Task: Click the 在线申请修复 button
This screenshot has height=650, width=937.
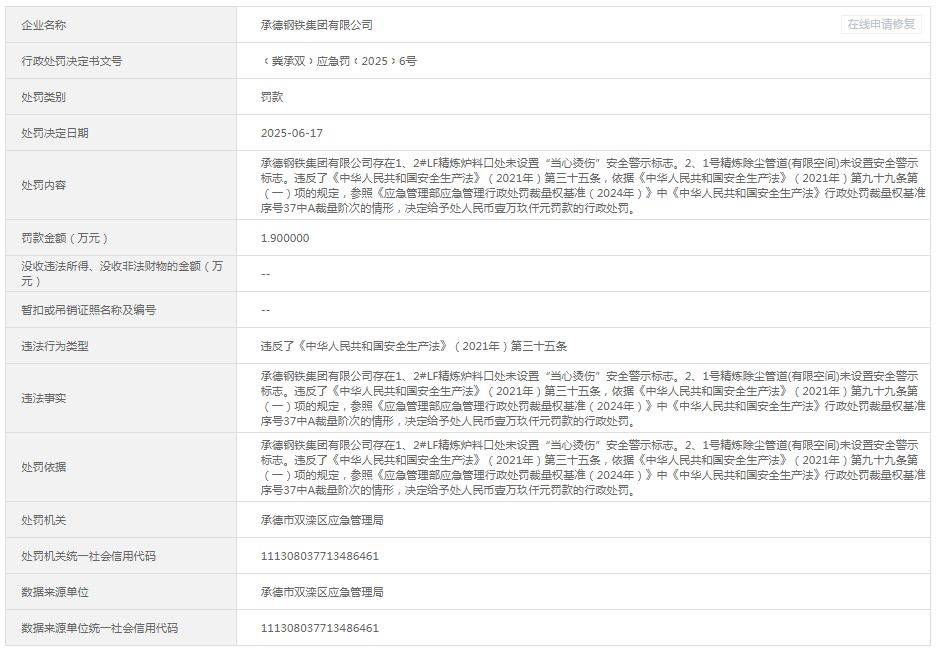Action: click(881, 24)
